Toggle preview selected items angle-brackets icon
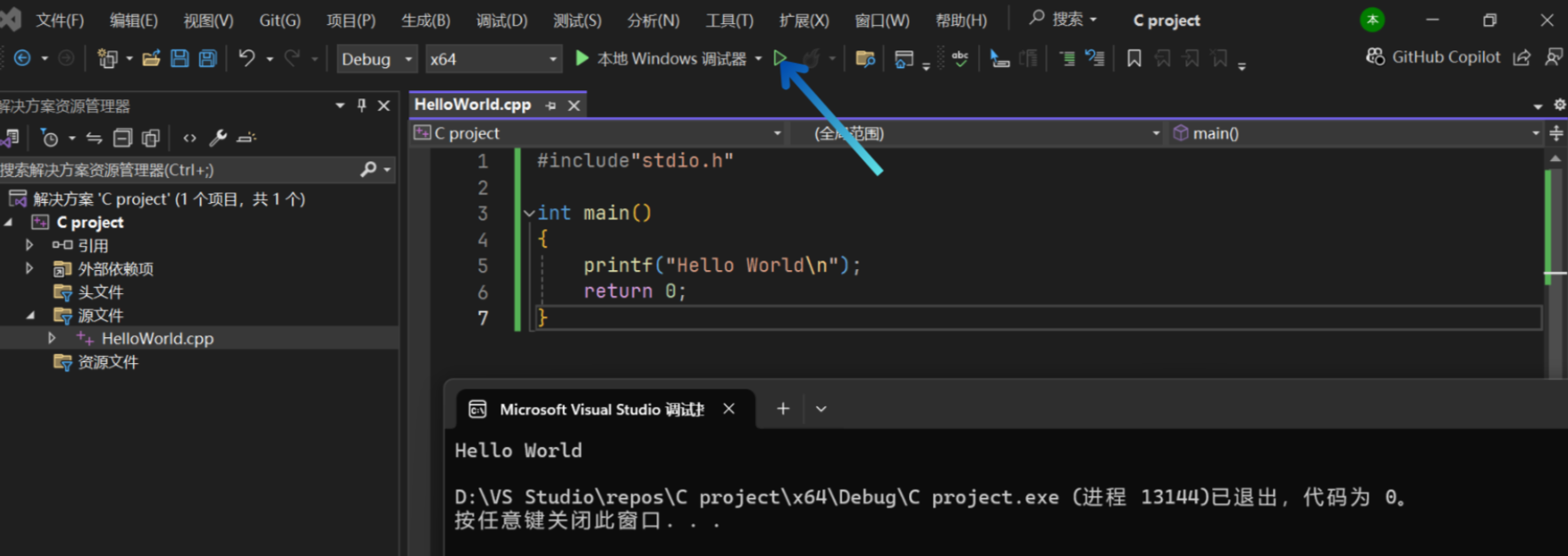1568x556 pixels. pos(190,138)
